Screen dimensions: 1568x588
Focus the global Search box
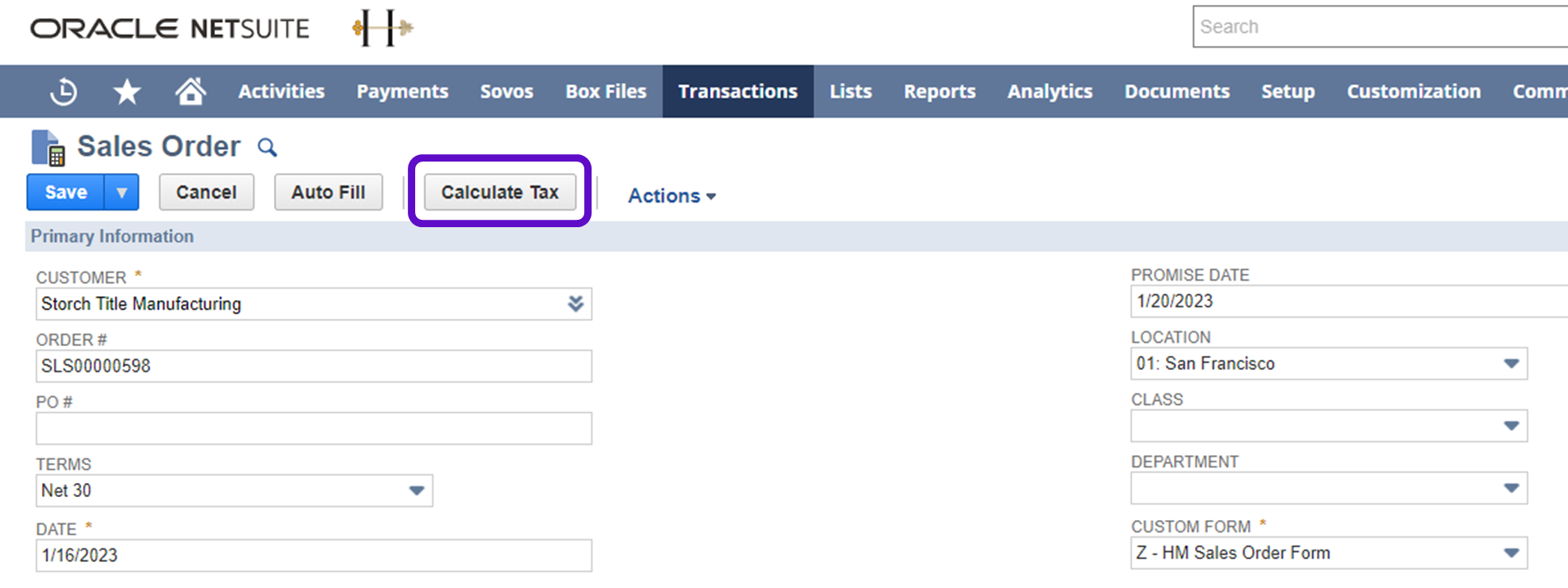pyautogui.click(x=1378, y=27)
